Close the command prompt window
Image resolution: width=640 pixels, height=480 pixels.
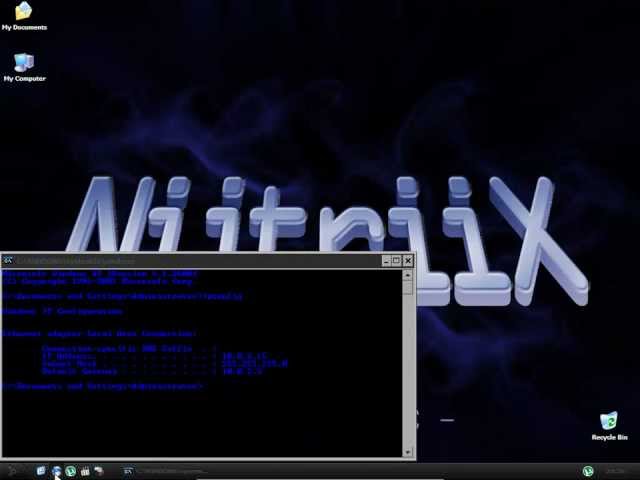click(408, 260)
